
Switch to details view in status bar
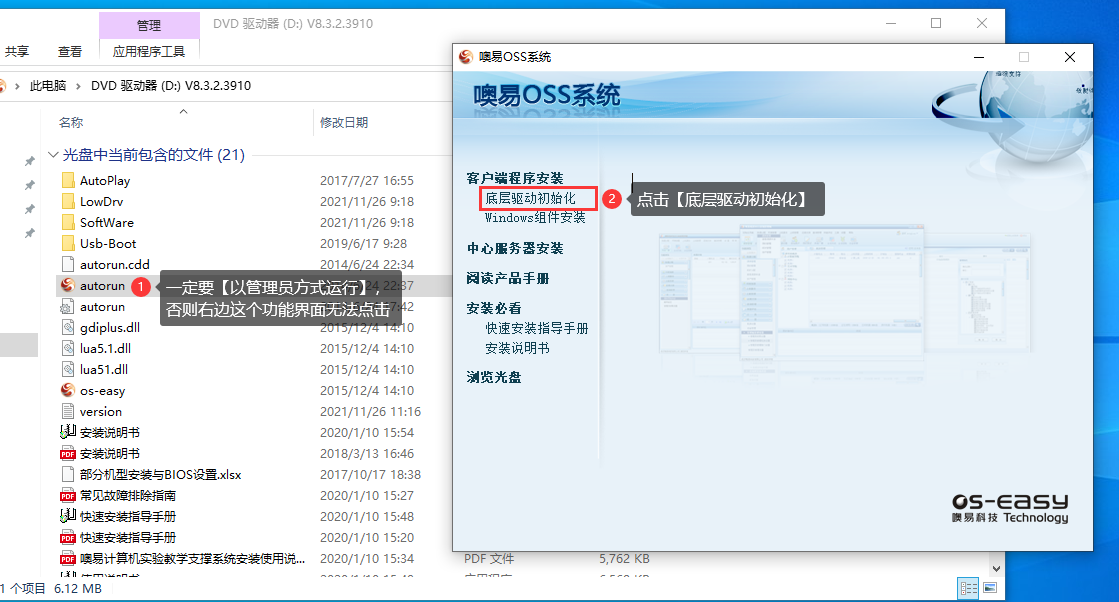(x=967, y=588)
